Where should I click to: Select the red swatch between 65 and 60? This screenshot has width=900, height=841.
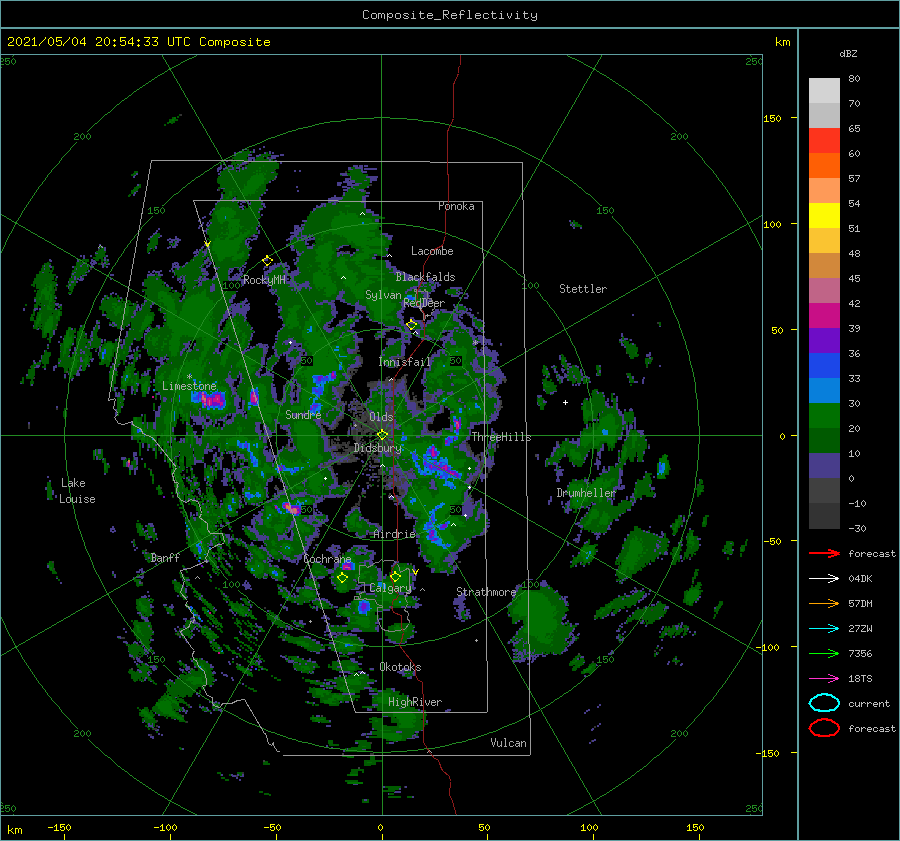824,141
